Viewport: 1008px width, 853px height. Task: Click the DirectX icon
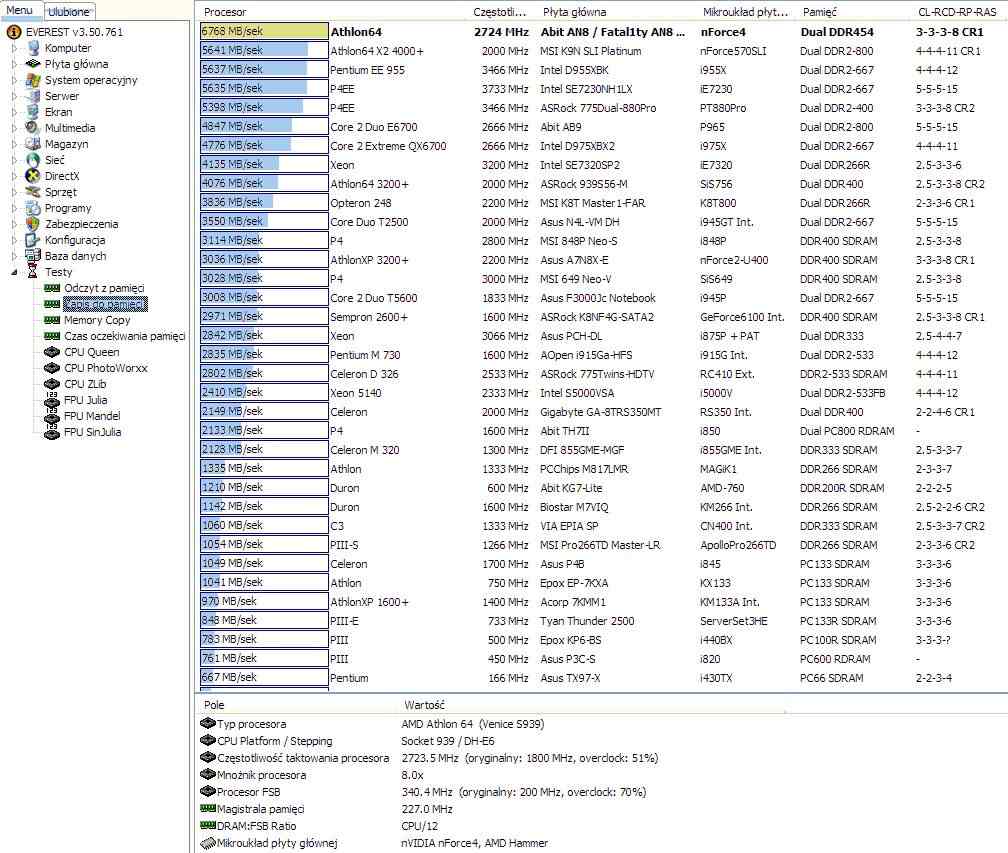[x=33, y=176]
